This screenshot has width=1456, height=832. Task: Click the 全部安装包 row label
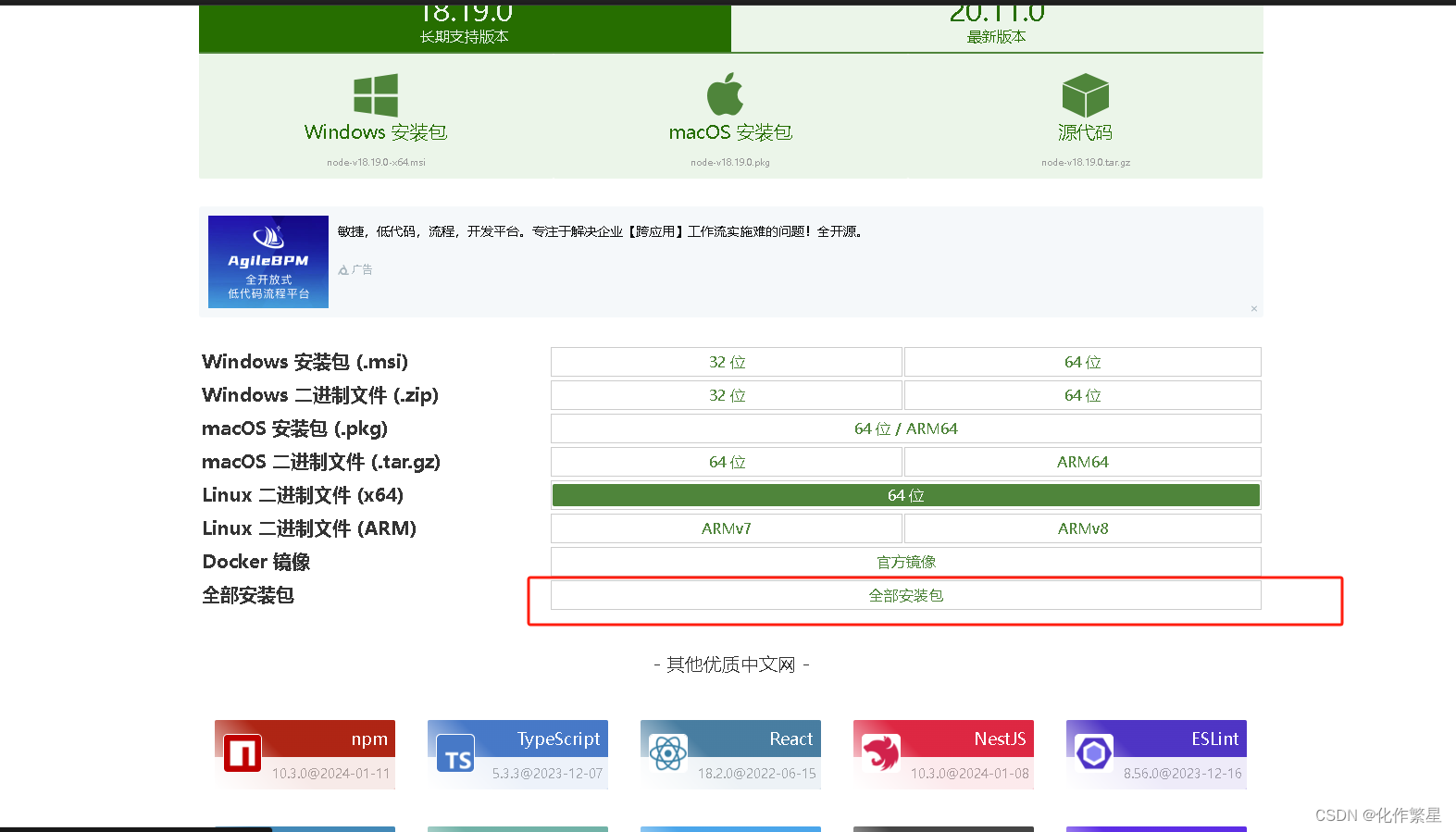[x=248, y=595]
